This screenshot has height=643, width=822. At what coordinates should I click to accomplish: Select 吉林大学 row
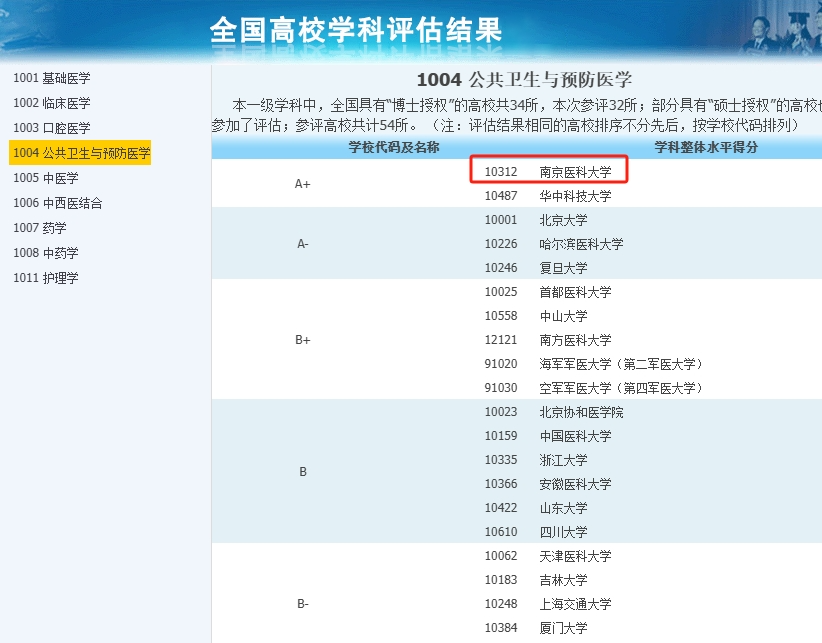pos(563,580)
